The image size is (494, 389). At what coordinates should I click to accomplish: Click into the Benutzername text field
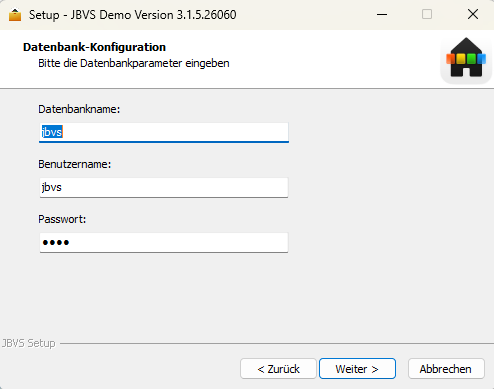pyautogui.click(x=164, y=187)
